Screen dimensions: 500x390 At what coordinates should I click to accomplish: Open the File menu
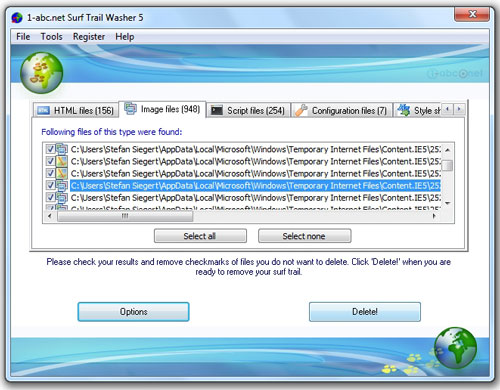click(x=23, y=37)
